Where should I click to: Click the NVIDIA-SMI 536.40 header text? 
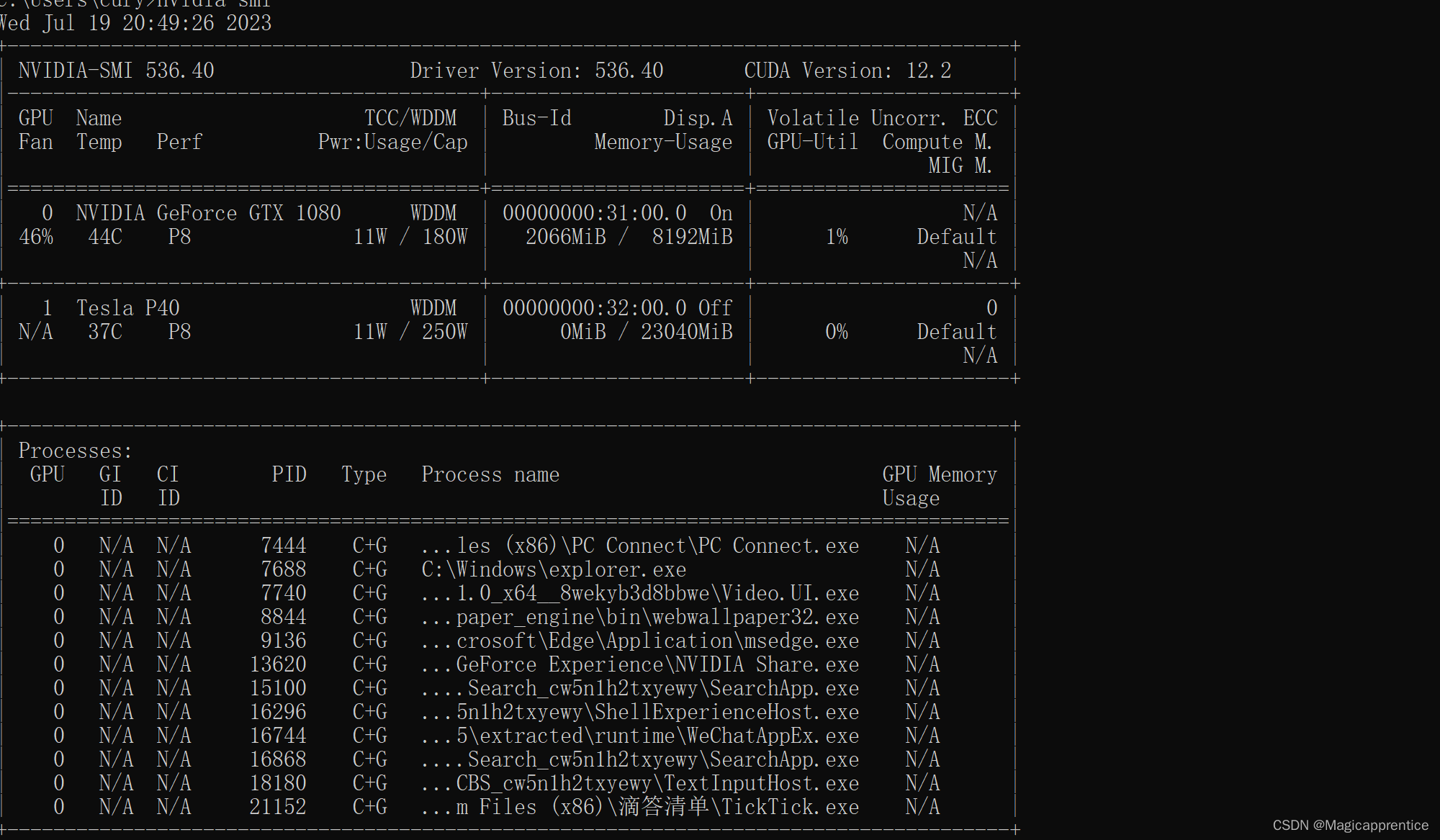pyautogui.click(x=116, y=71)
